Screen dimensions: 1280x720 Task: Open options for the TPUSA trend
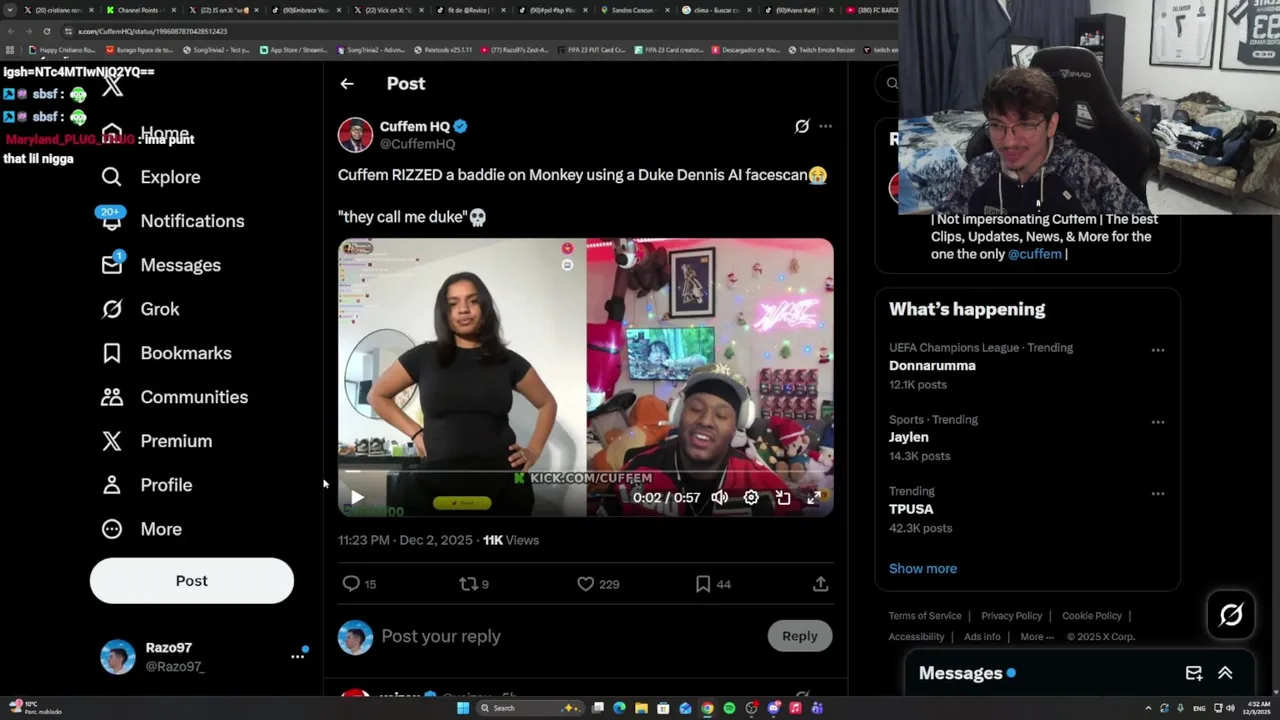point(1157,494)
